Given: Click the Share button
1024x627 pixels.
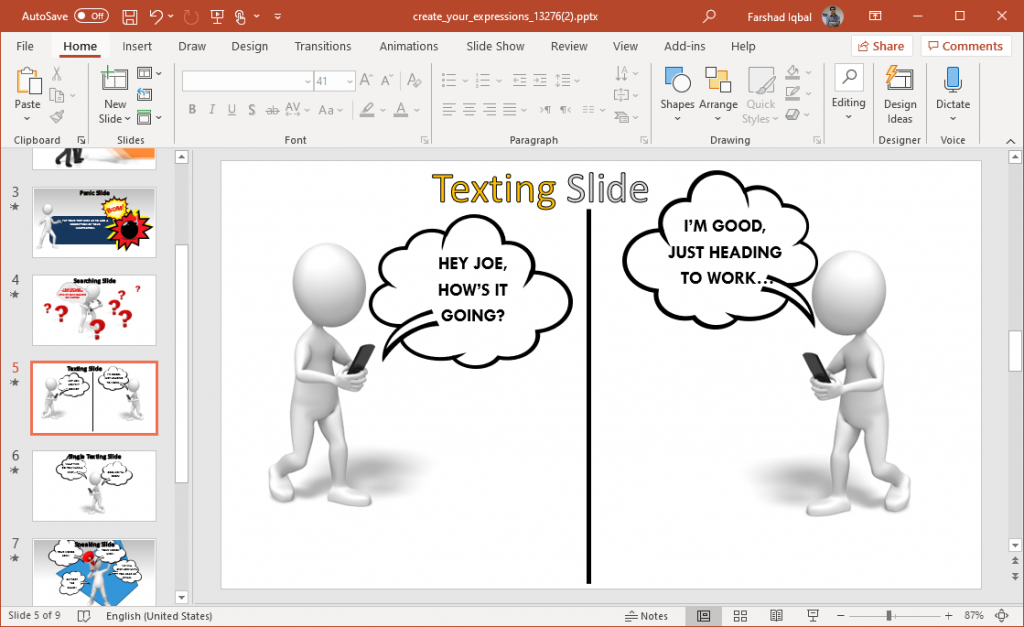Looking at the screenshot, I should coord(881,46).
